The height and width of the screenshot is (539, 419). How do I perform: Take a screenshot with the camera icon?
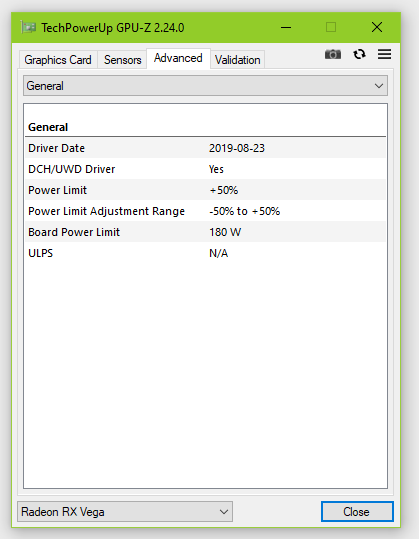pyautogui.click(x=333, y=54)
